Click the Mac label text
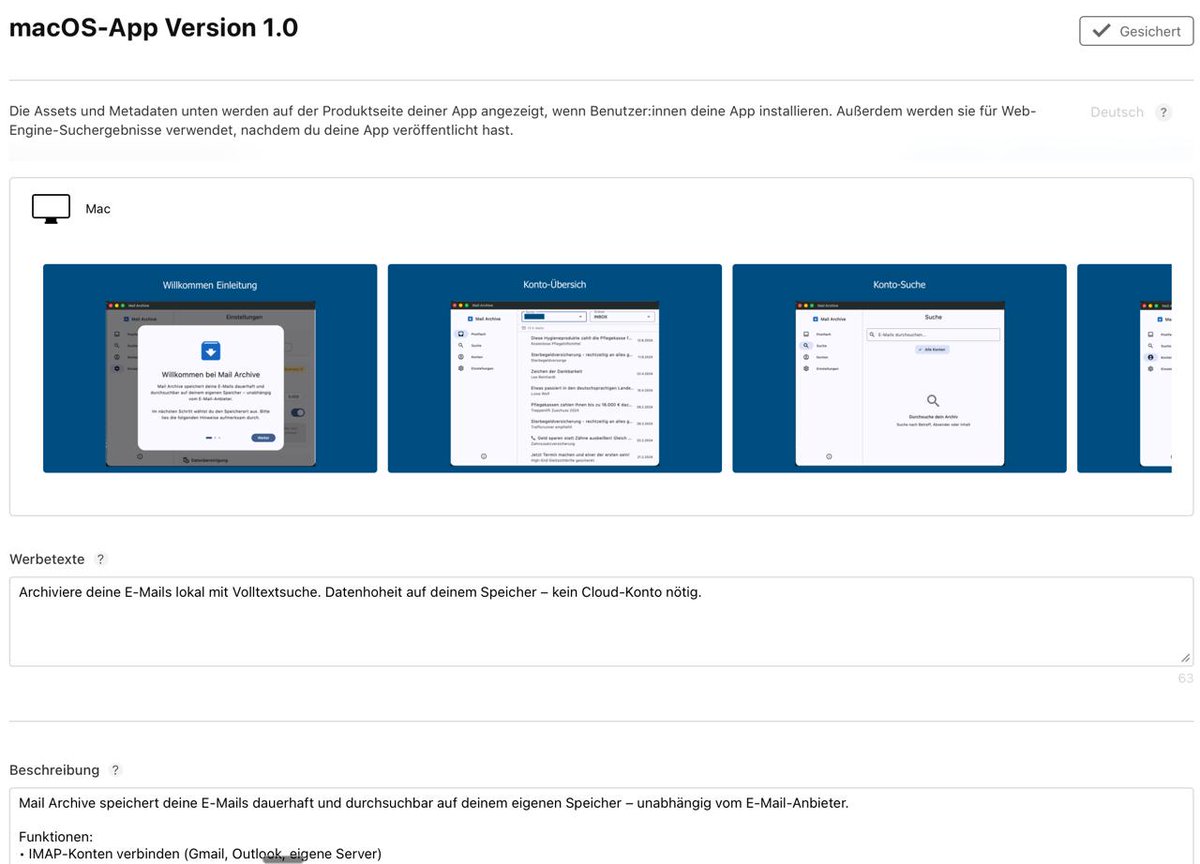Screen dimensions: 1200x864 pos(98,209)
